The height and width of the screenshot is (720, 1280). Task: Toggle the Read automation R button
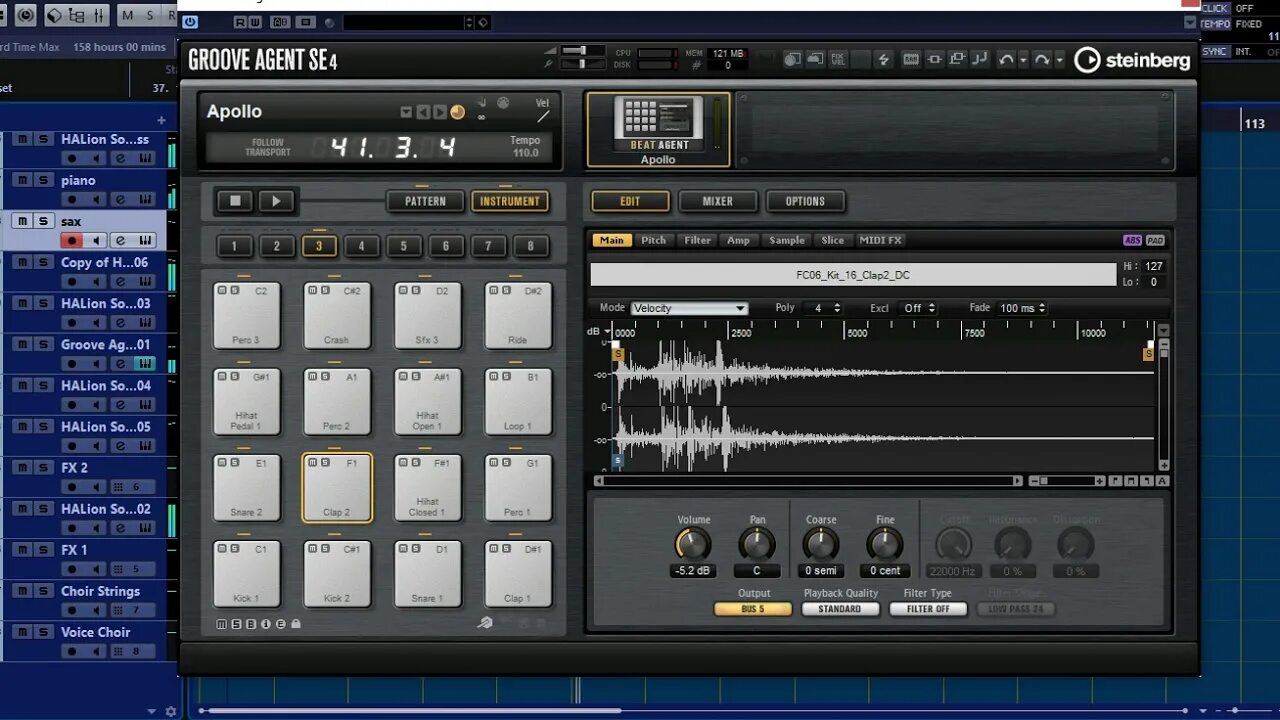(x=240, y=22)
